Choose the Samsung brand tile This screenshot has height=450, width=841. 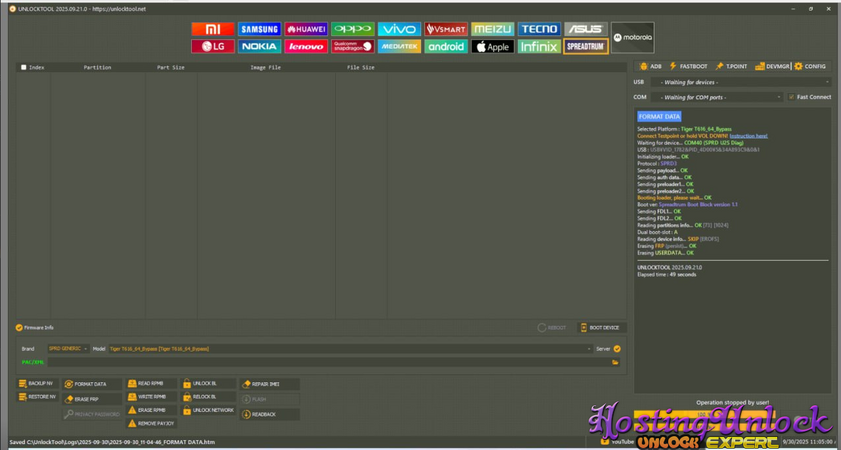coord(259,29)
